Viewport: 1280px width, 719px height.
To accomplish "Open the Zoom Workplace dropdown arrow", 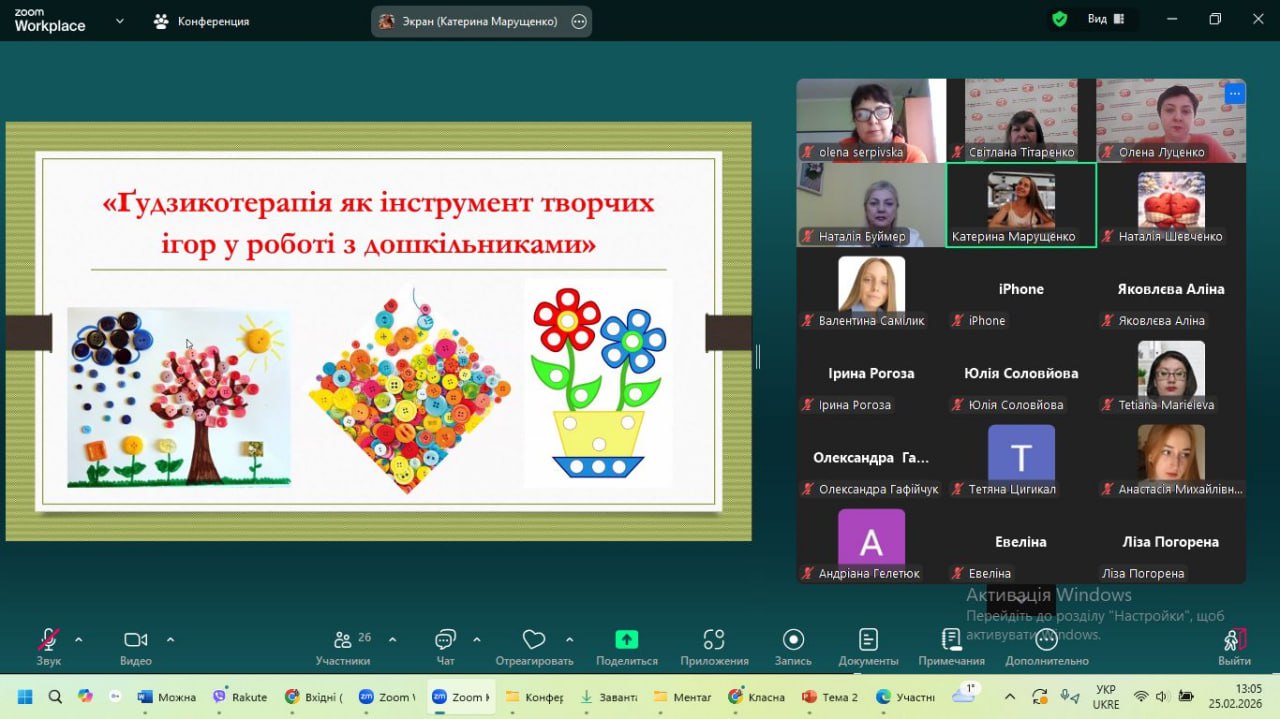I will click(x=120, y=20).
